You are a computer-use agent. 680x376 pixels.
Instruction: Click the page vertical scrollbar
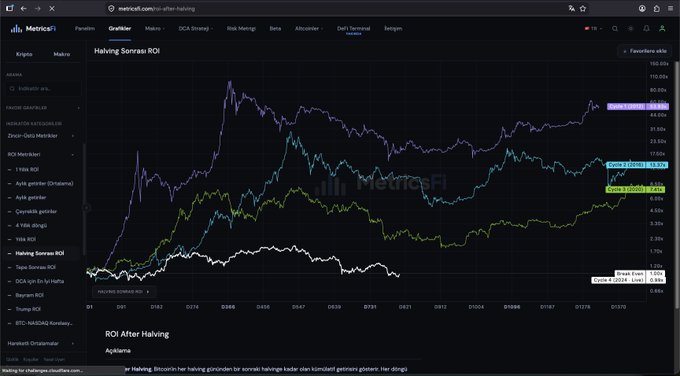[x=677, y=184]
